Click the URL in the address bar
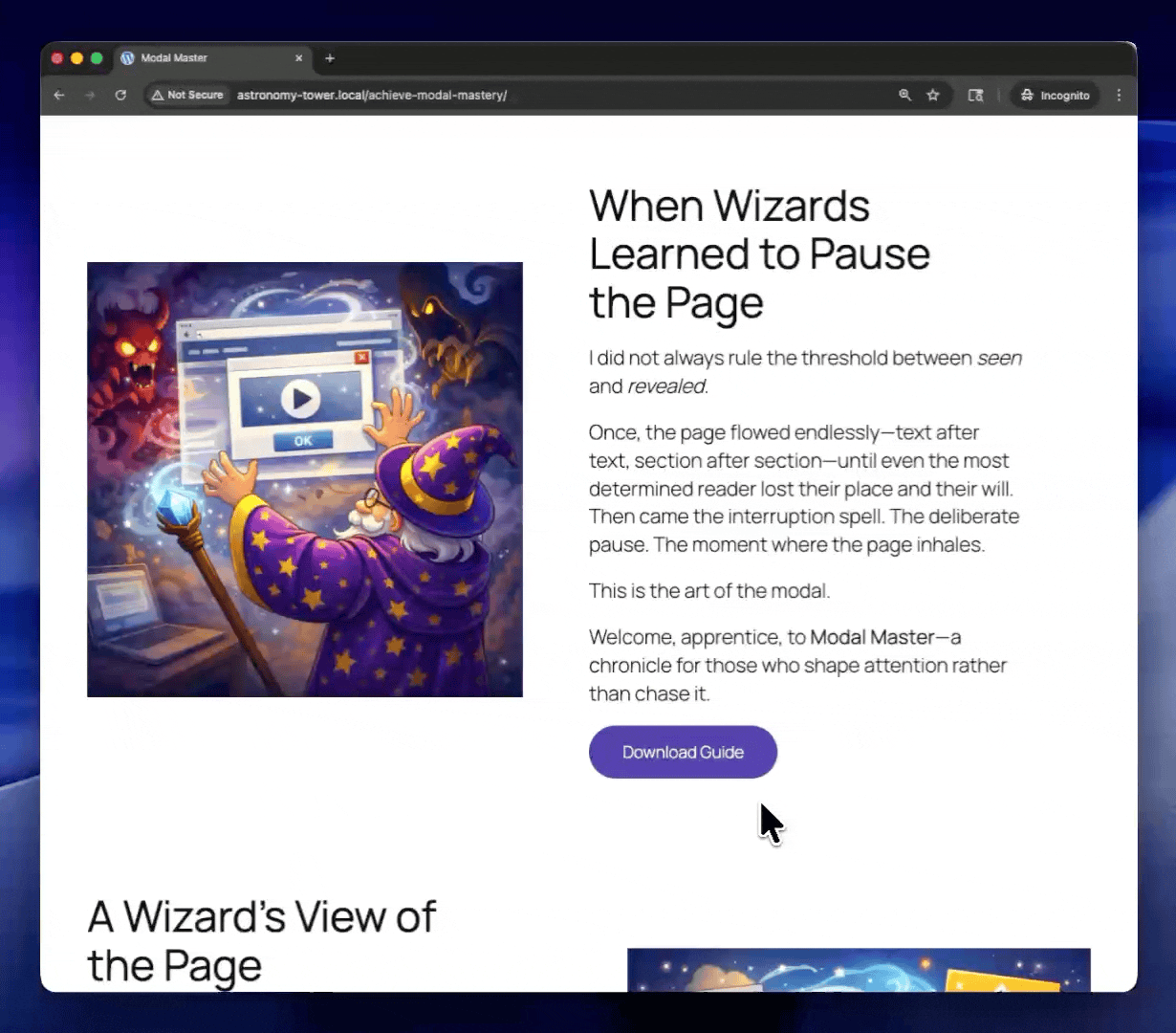This screenshot has height=1033, width=1176. [x=372, y=95]
